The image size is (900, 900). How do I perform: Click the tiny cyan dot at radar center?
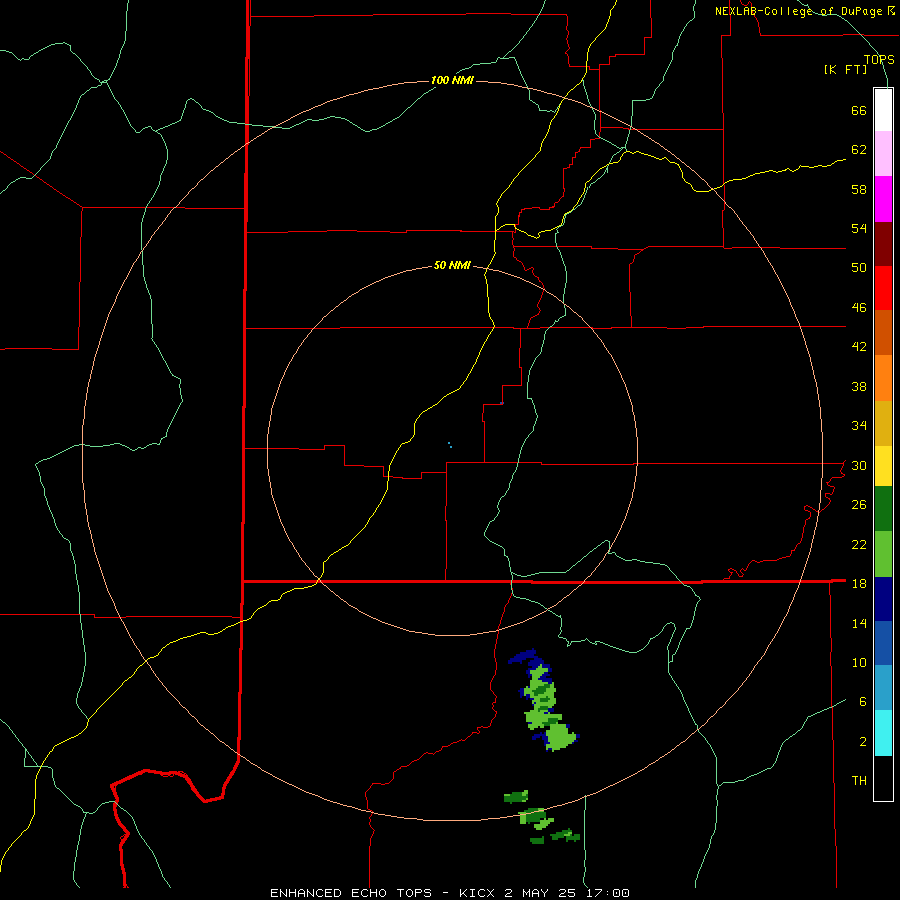coord(450,445)
